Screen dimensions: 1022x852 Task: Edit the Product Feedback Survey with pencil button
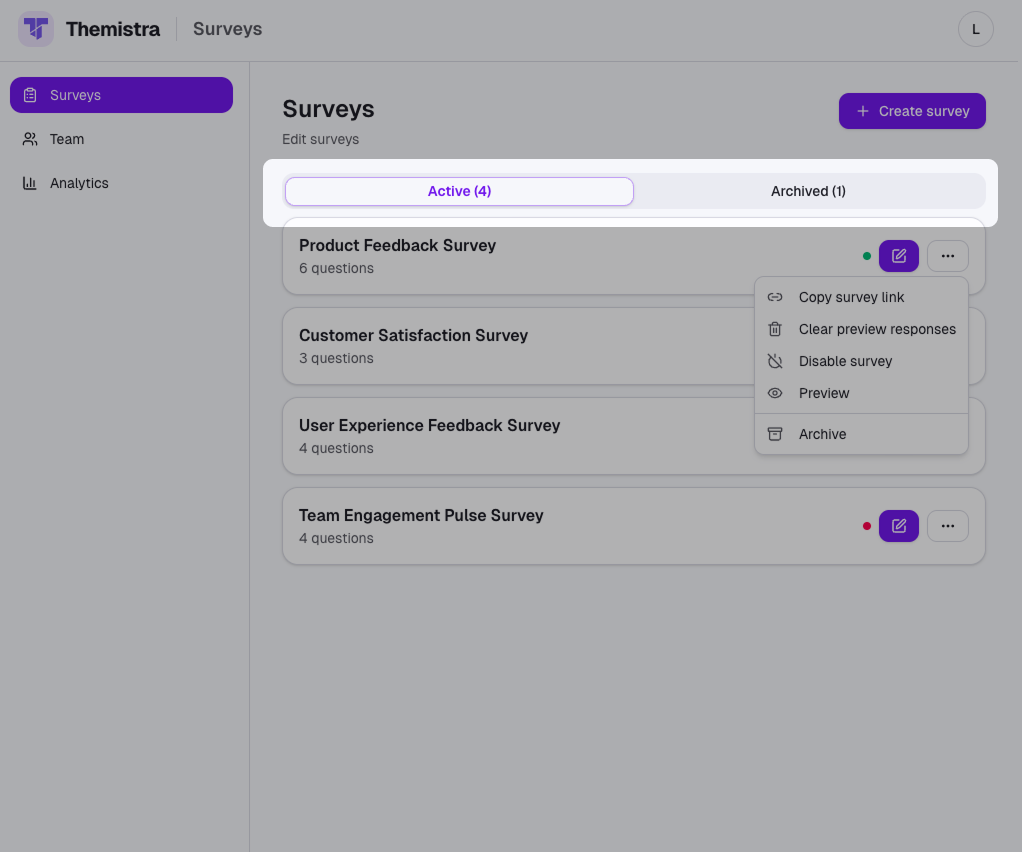pos(898,255)
